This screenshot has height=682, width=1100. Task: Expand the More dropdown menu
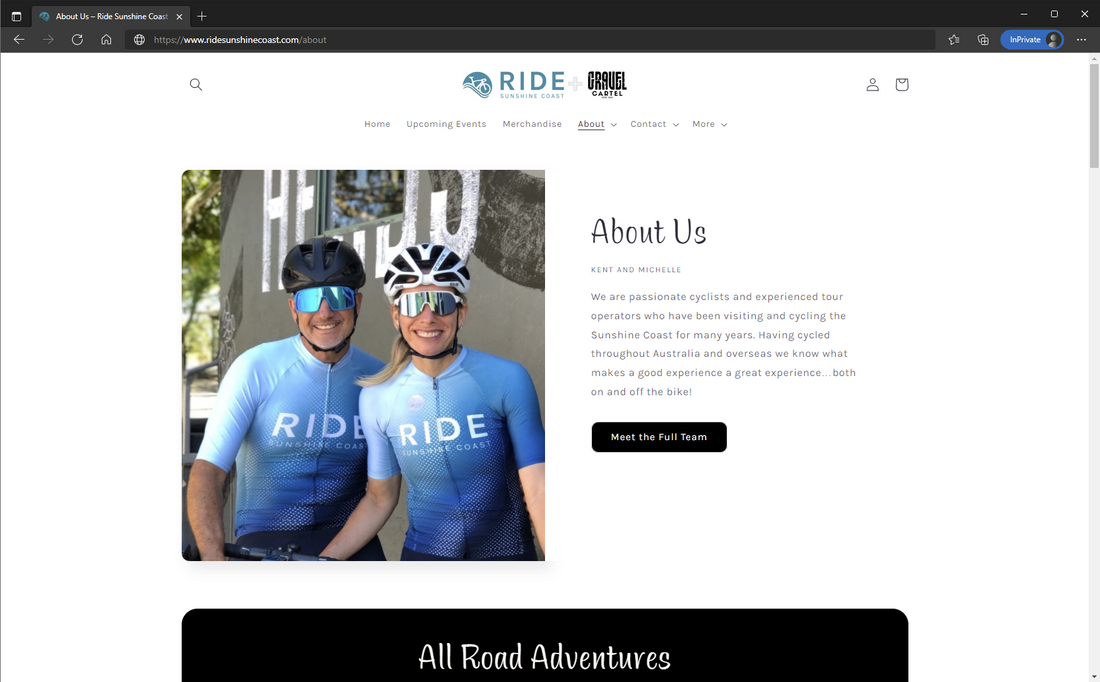coord(709,124)
